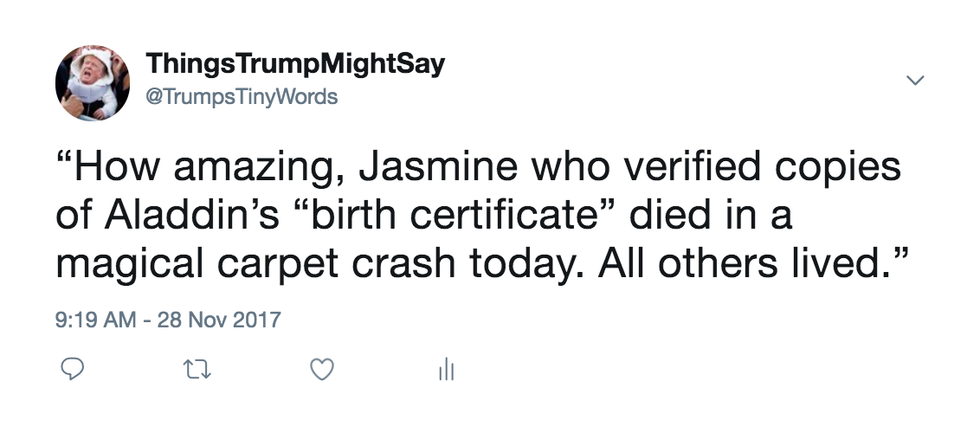Image resolution: width=980 pixels, height=421 pixels.
Task: Click the words "How amazing" in the tweet
Action: point(202,168)
